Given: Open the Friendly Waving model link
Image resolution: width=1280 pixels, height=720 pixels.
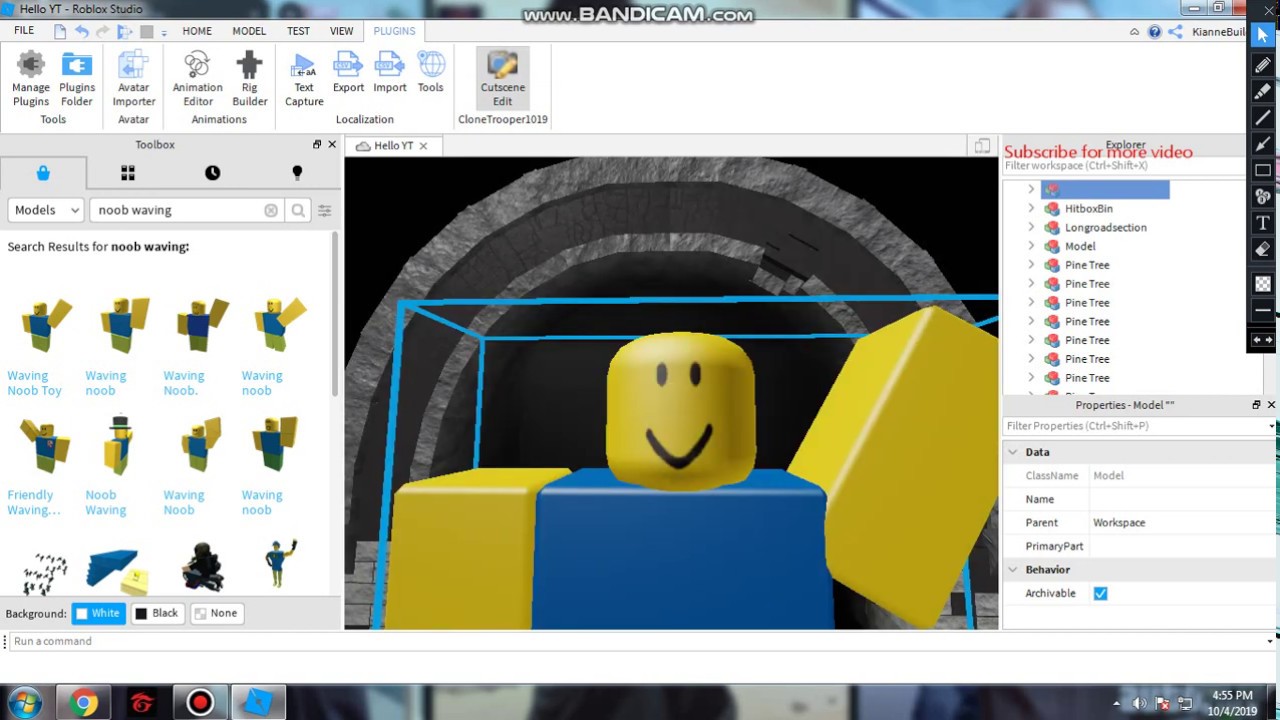Looking at the screenshot, I should pos(33,502).
